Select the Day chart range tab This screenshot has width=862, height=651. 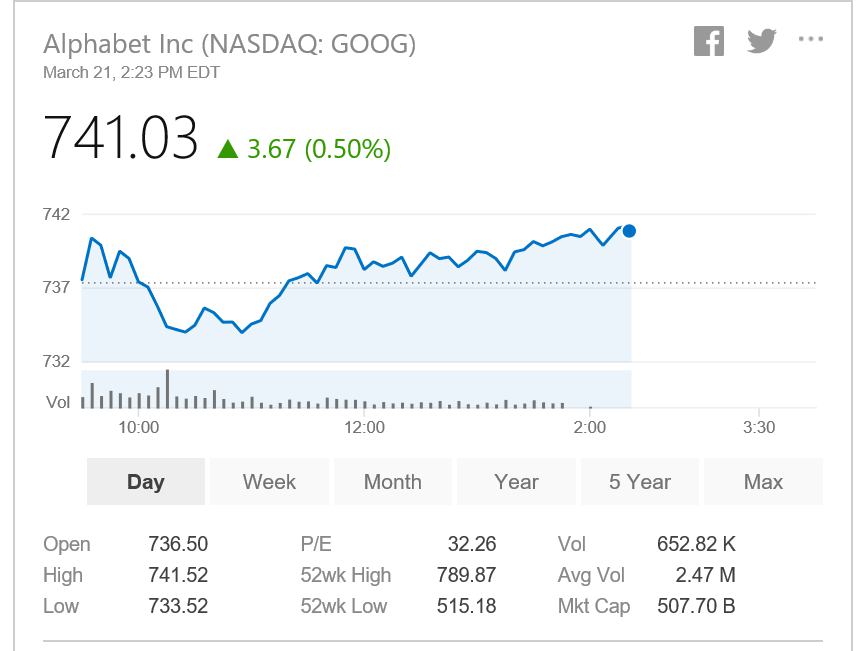[x=146, y=482]
